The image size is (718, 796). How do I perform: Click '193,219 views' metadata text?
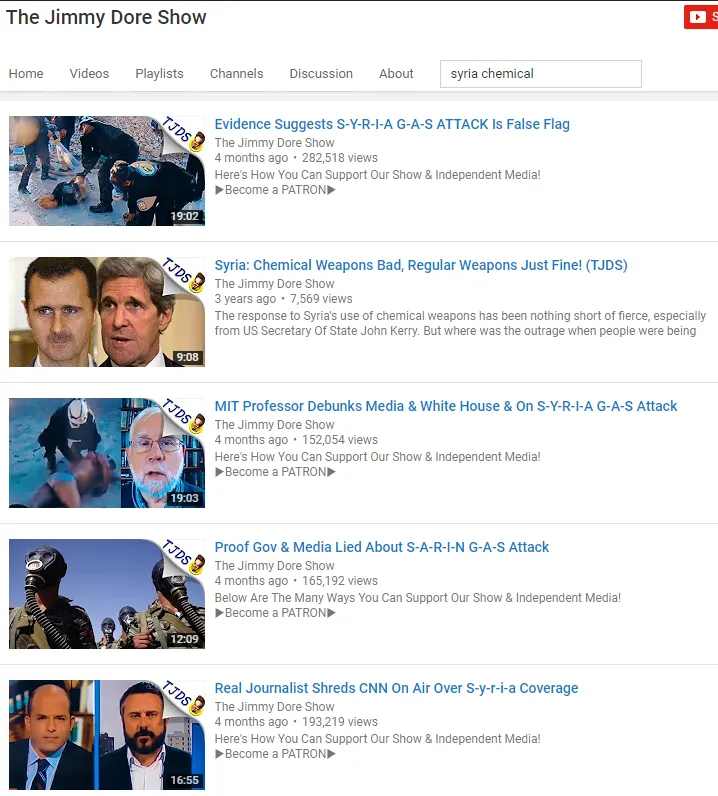point(340,722)
